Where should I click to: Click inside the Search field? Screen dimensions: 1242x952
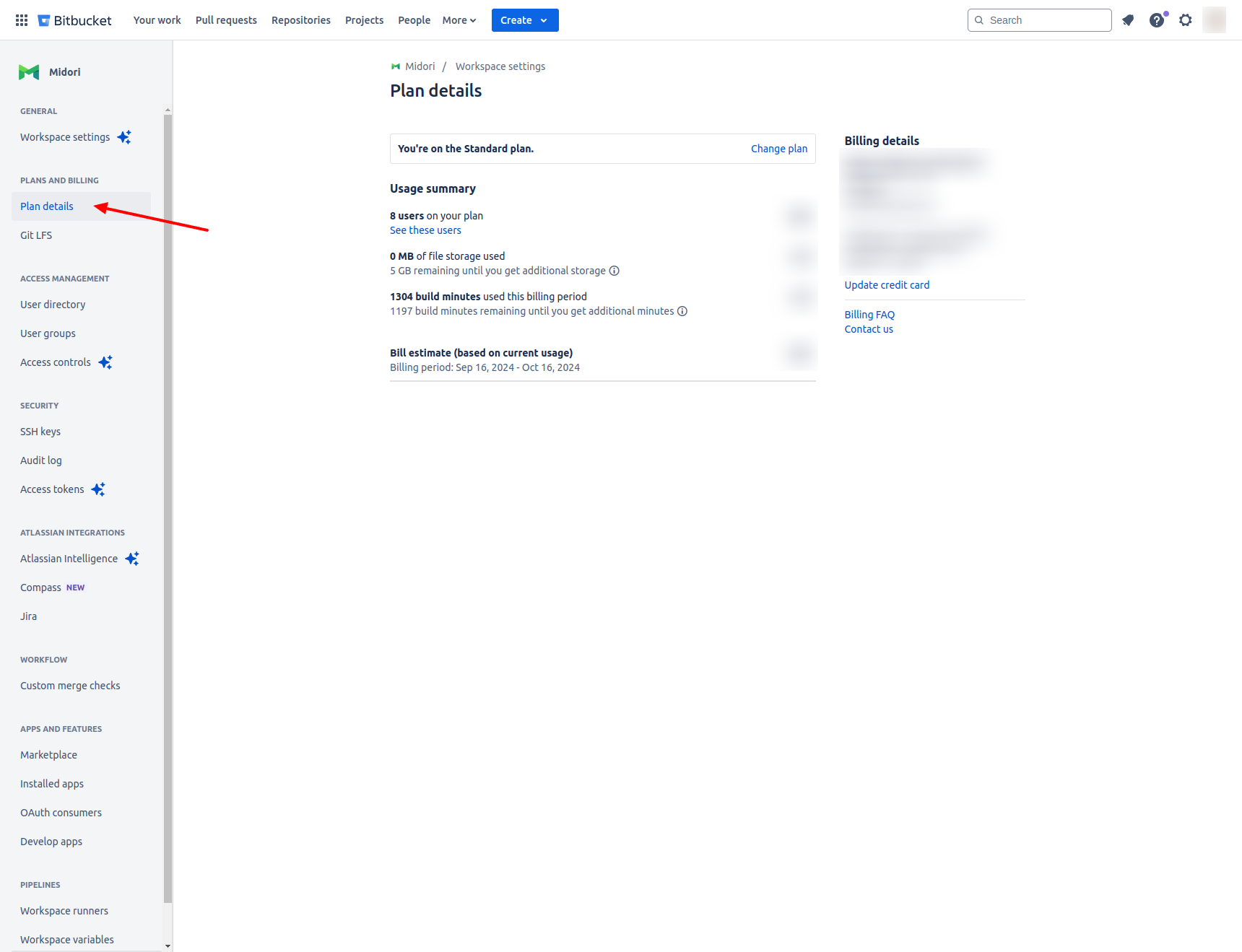pos(1038,19)
